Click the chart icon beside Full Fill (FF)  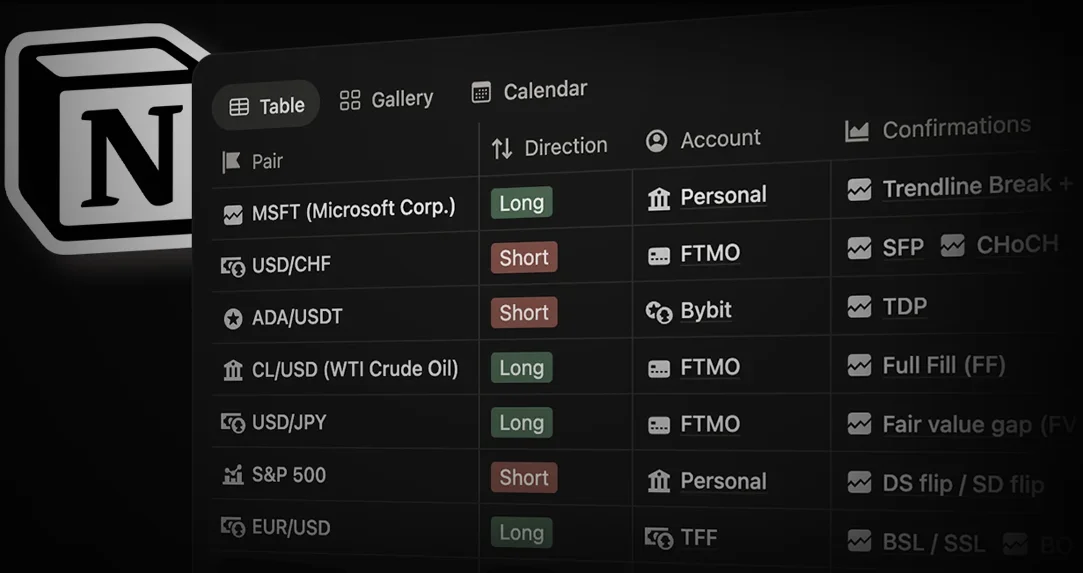point(859,365)
